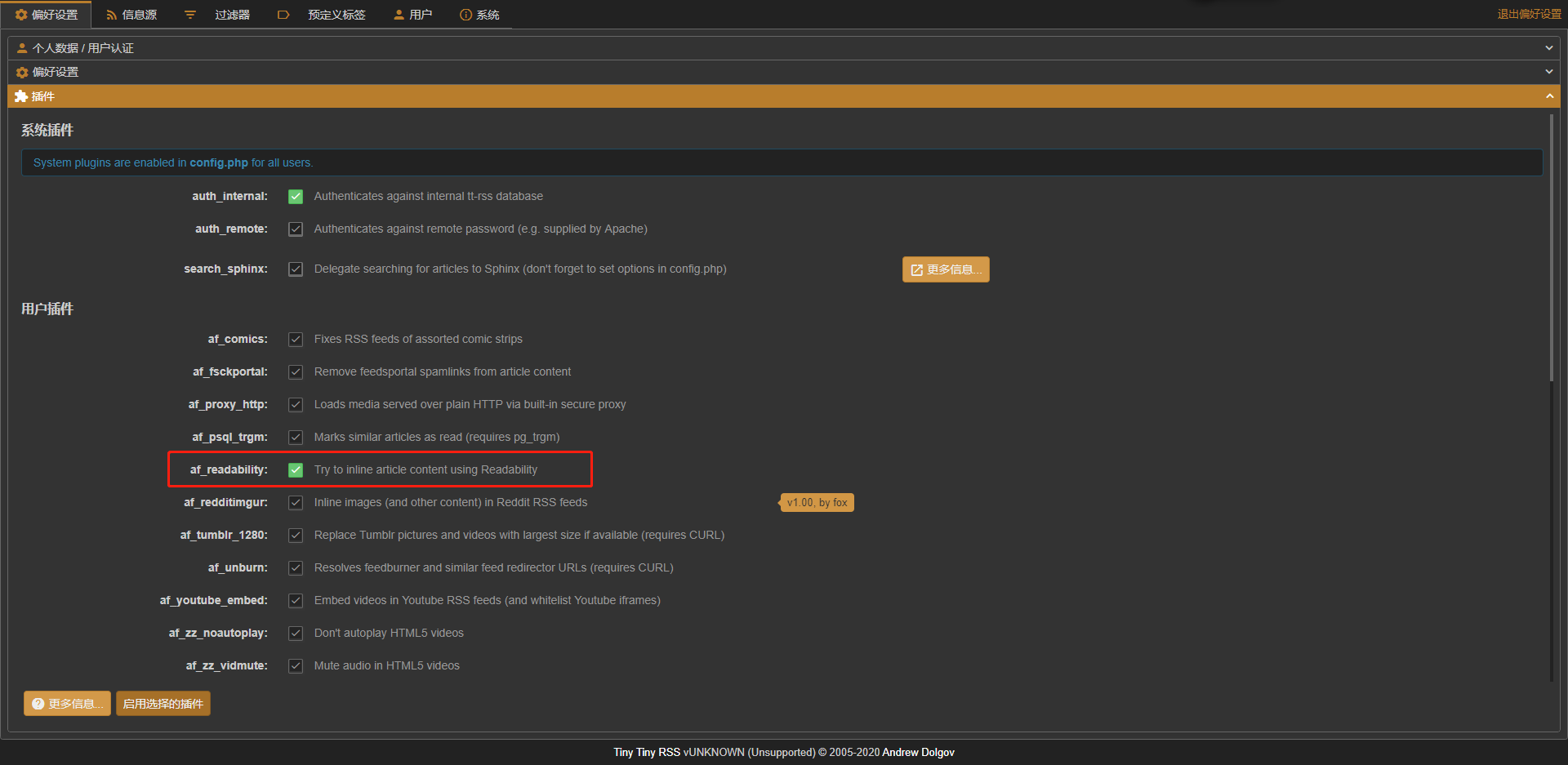Viewport: 1568px width, 765px height.
Task: Switch to the 用户 tab
Action: [x=412, y=15]
